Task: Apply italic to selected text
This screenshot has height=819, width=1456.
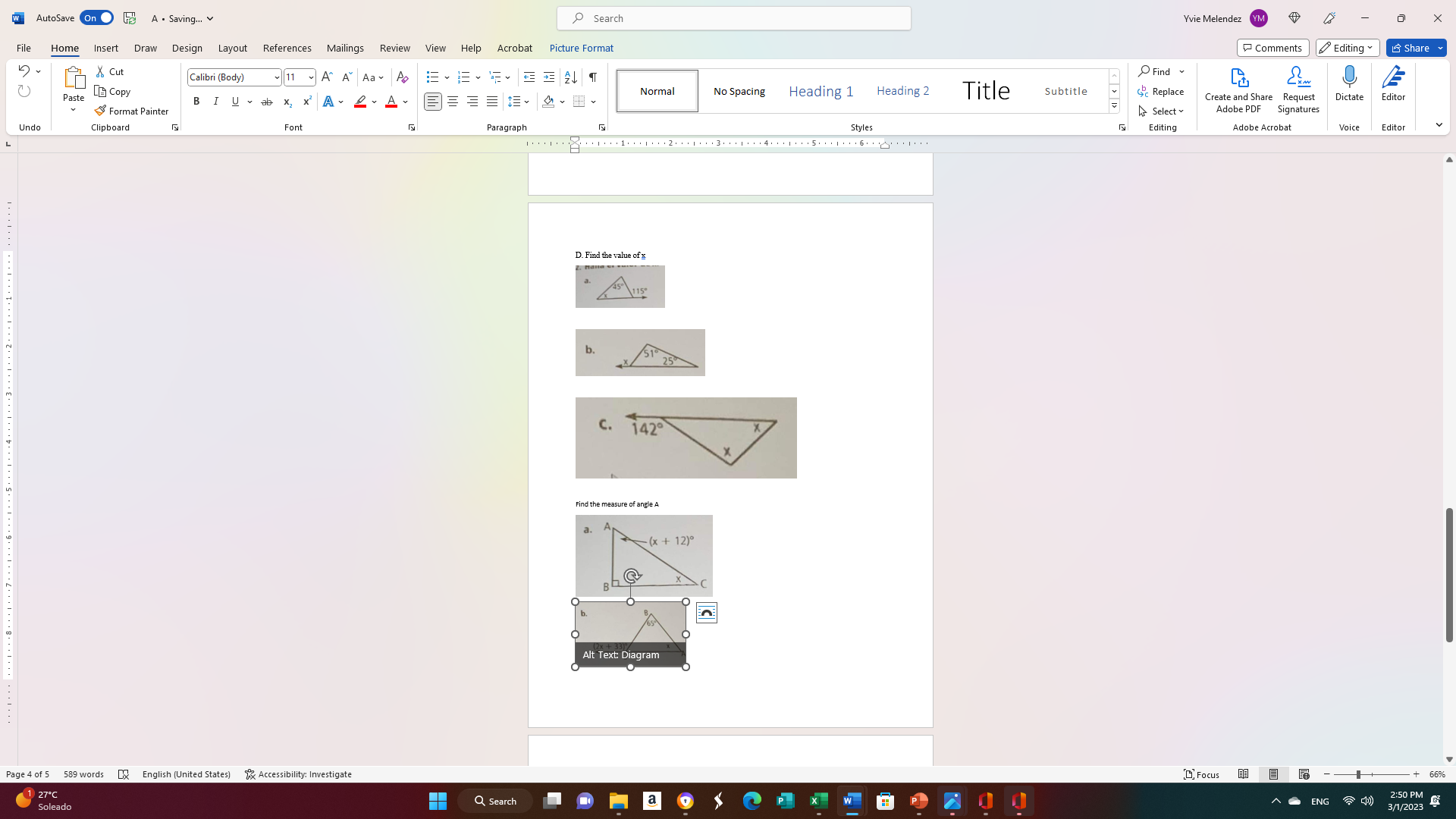Action: pos(215,101)
